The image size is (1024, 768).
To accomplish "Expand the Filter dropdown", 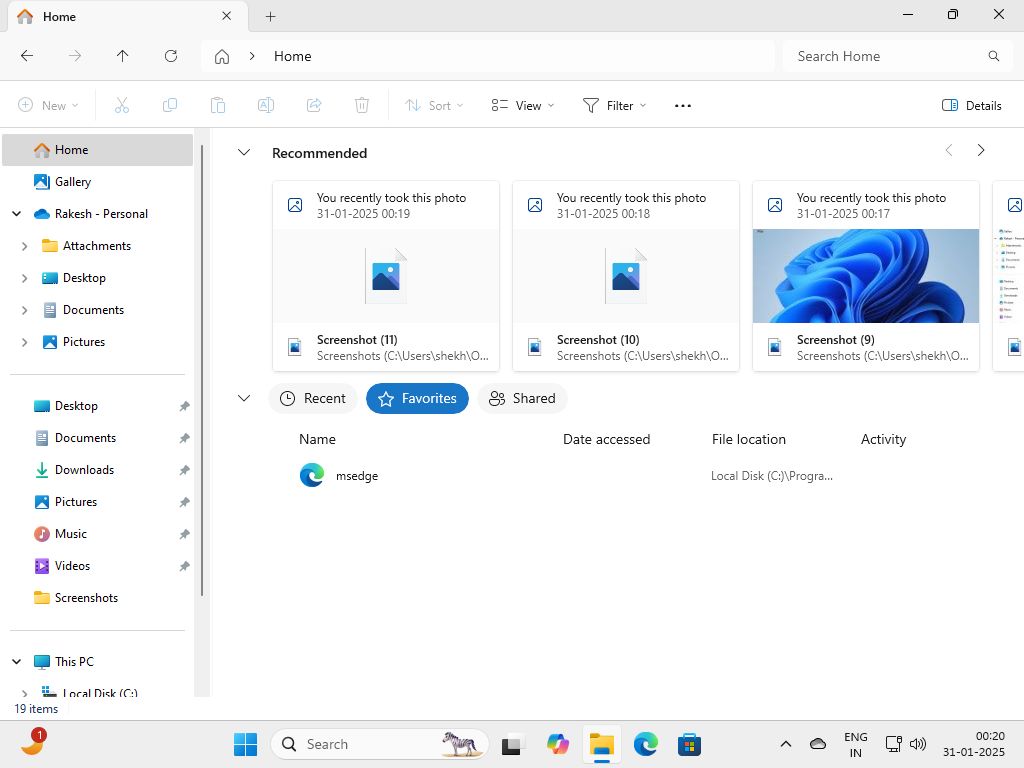I will click(614, 105).
